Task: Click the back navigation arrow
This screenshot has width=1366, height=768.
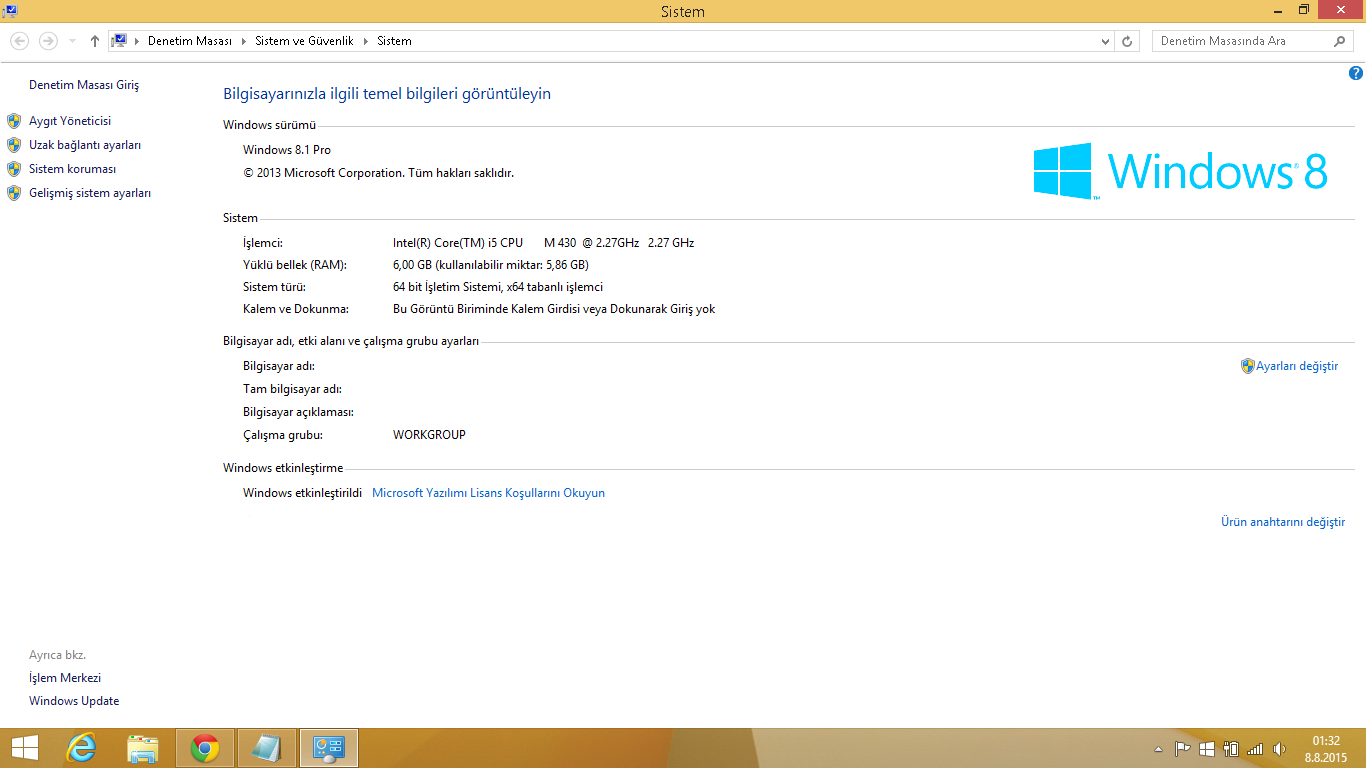Action: coord(20,41)
